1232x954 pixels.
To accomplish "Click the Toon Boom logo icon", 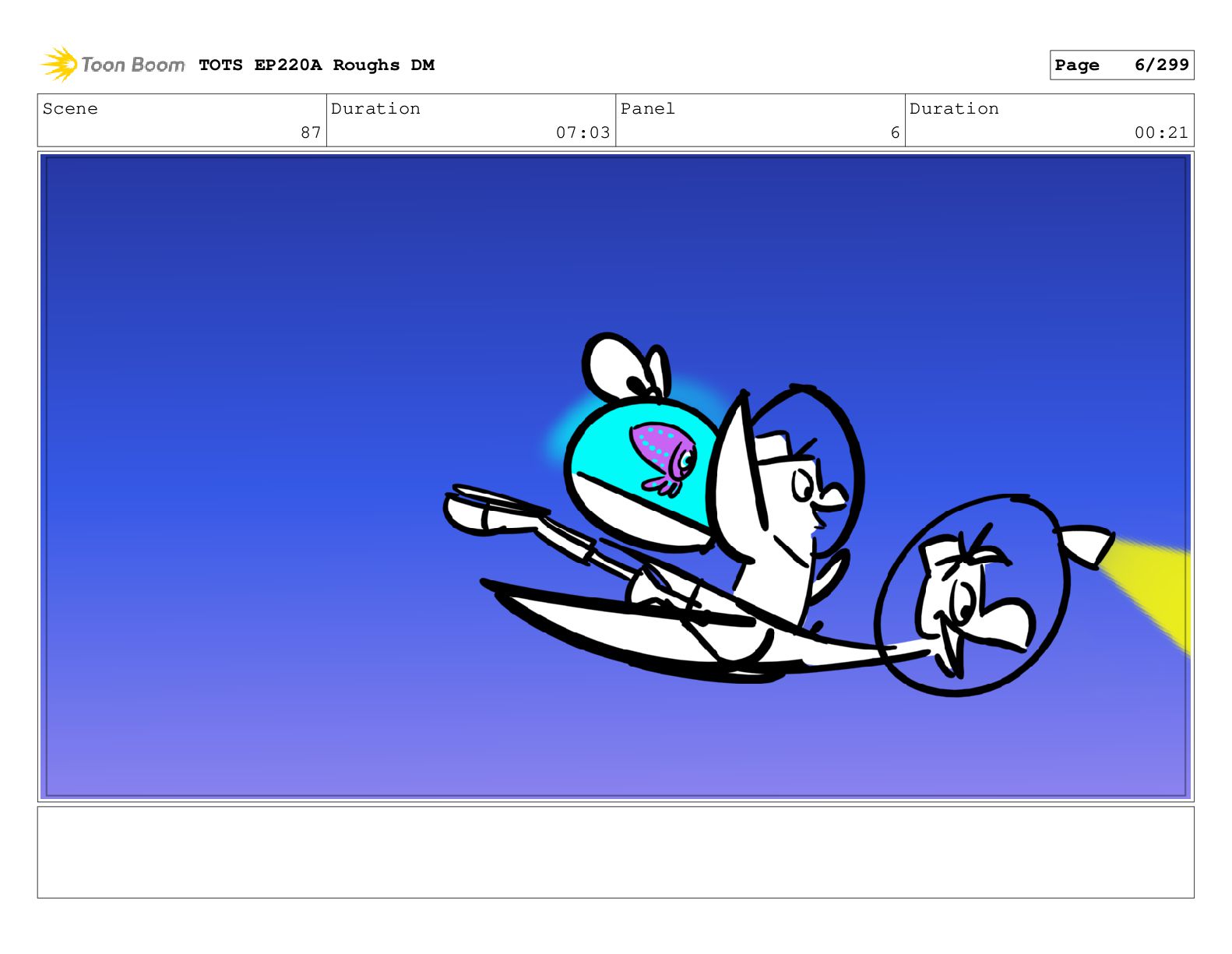I will click(59, 64).
